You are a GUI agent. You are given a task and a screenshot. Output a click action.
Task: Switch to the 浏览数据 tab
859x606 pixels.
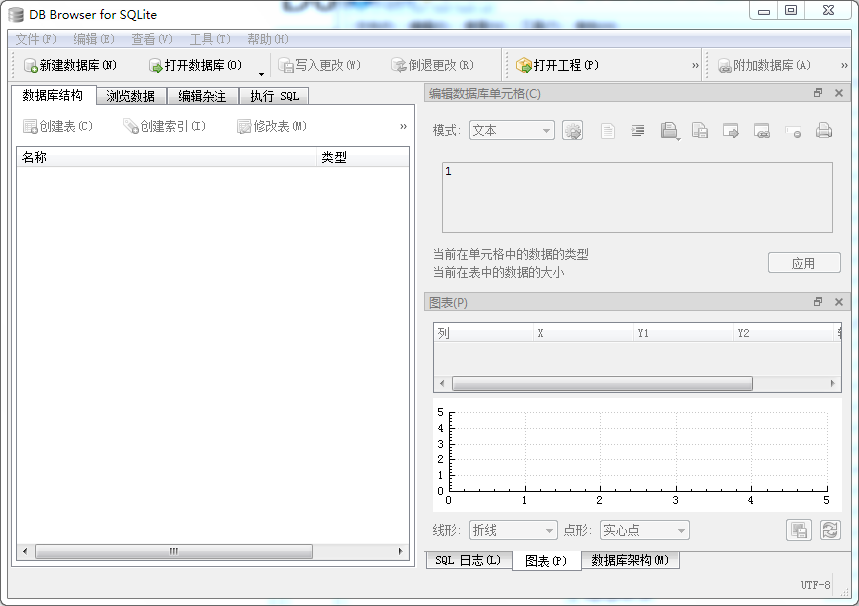(130, 96)
